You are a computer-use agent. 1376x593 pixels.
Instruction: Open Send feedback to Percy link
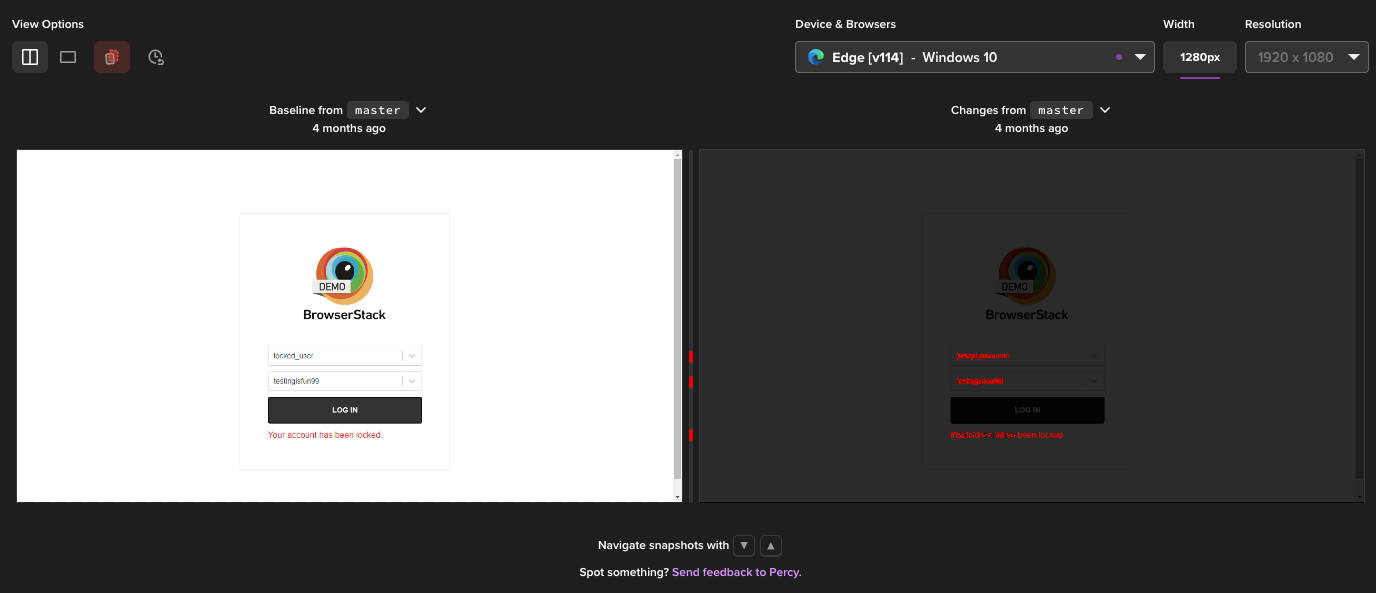[736, 572]
